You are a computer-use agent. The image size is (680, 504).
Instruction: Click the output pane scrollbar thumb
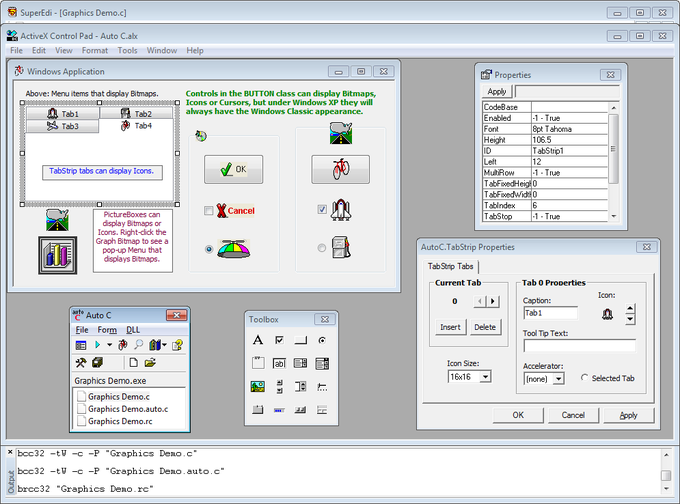point(666,475)
